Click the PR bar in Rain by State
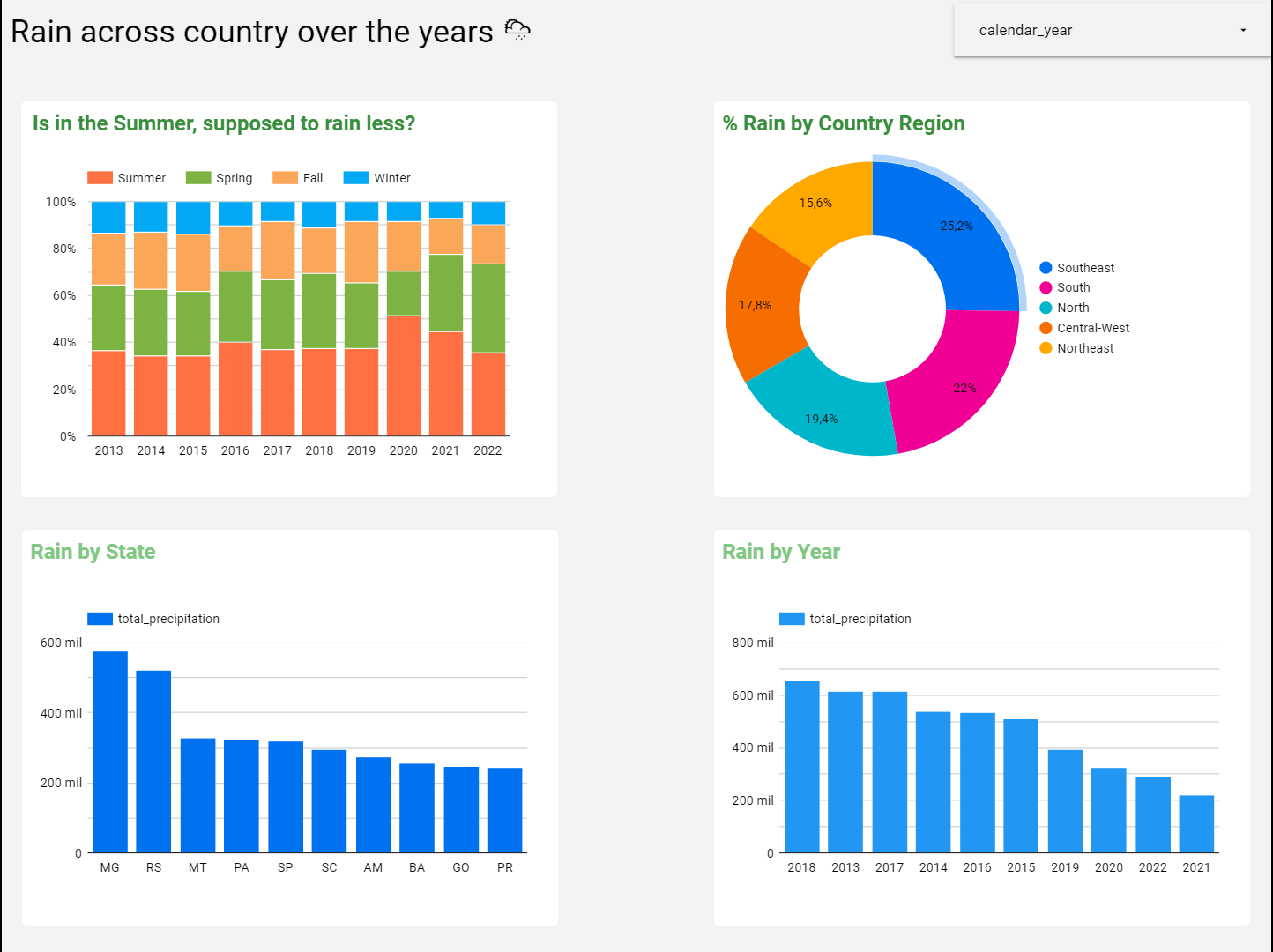Viewport: 1273px width, 952px height. coord(504,810)
